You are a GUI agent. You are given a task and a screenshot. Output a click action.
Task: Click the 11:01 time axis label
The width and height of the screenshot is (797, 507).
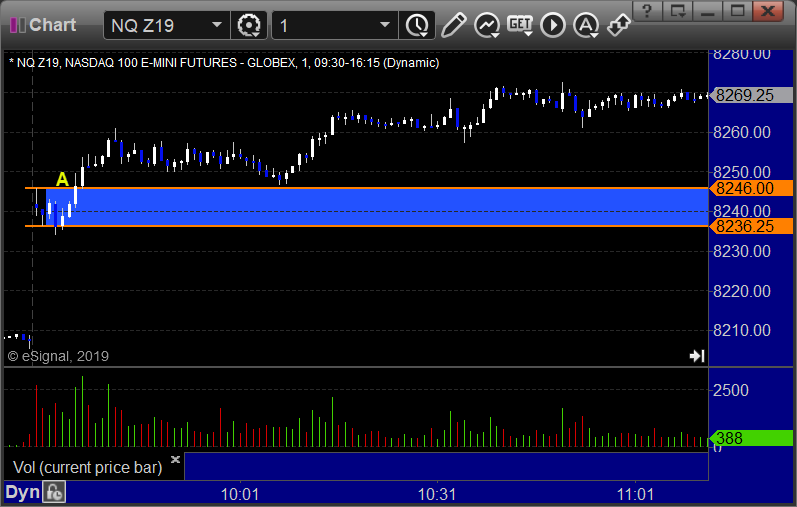coord(635,494)
